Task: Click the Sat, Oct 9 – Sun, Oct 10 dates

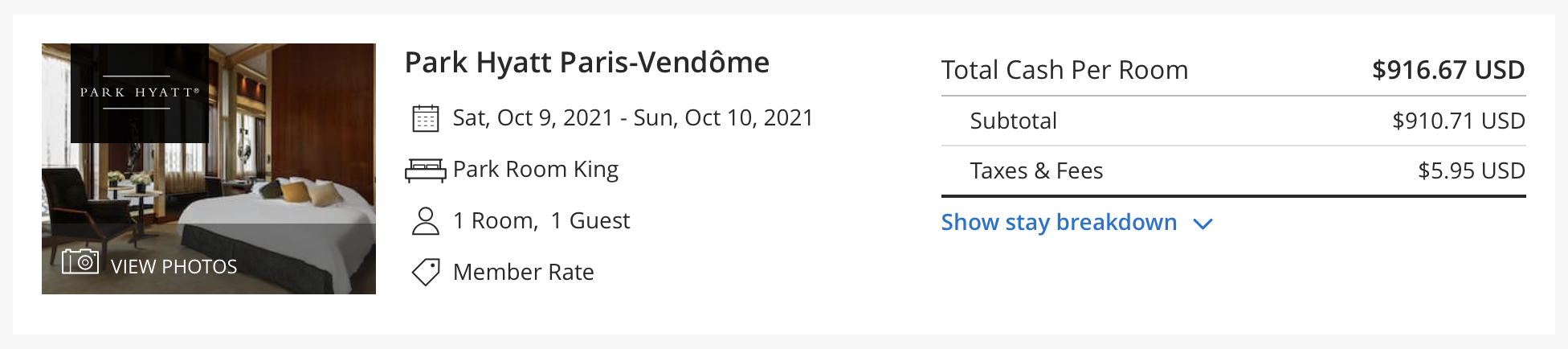Action: pos(633,118)
